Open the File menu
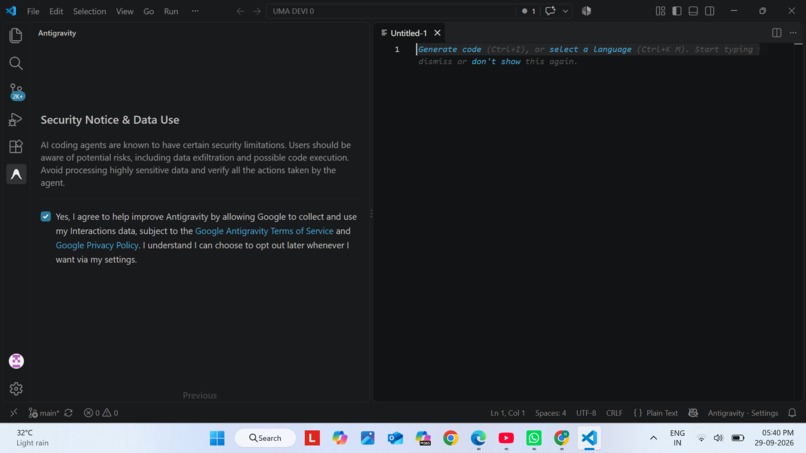806x453 pixels. click(33, 11)
